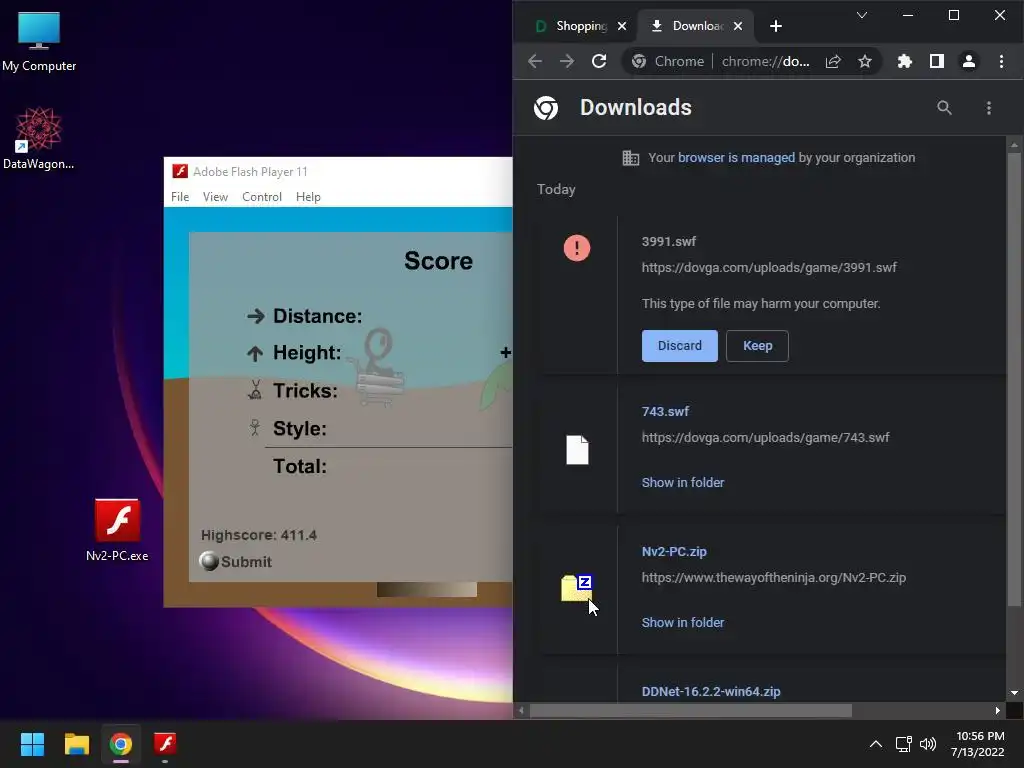Click scroll up arrow in Downloads
The image size is (1024, 768).
(1014, 144)
